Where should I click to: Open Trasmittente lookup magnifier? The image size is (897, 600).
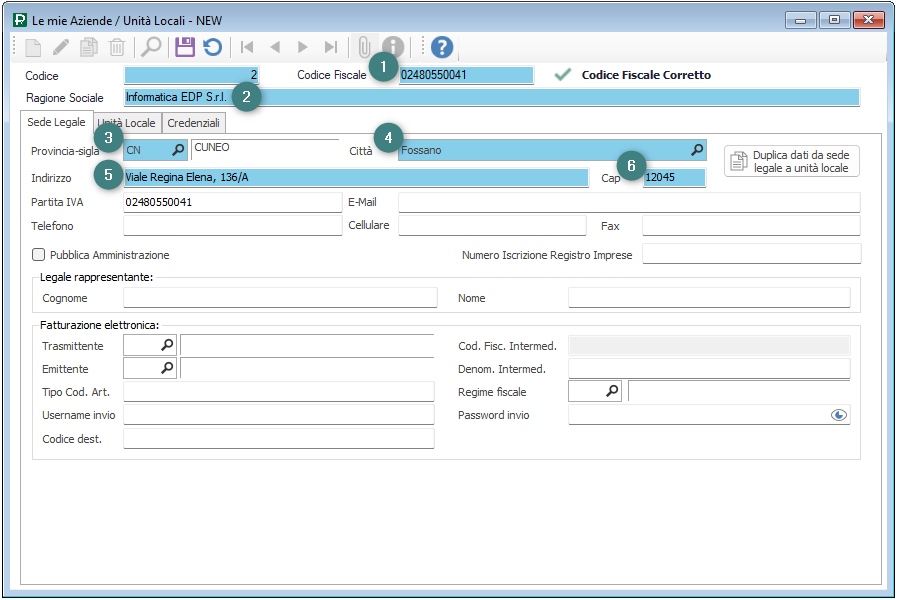(x=167, y=345)
